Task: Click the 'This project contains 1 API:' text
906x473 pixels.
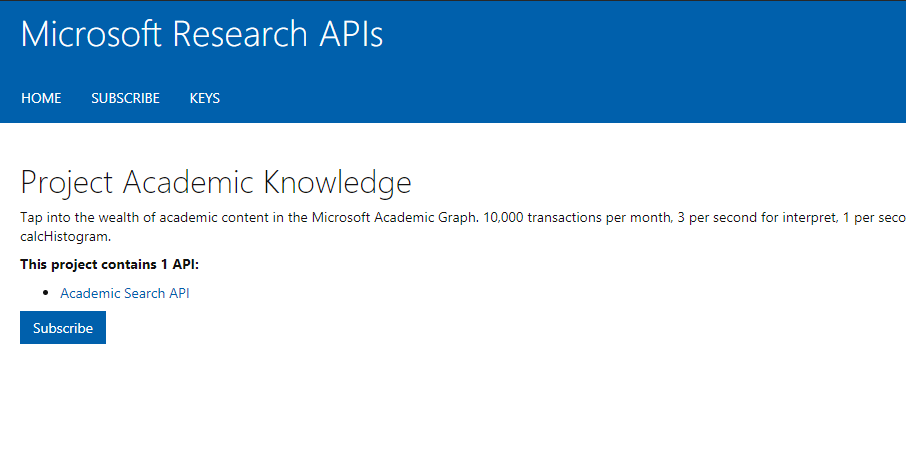Action: (109, 265)
